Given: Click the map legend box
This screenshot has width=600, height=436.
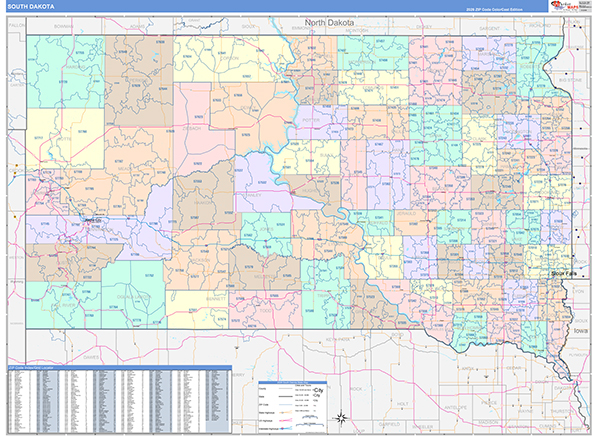Looking at the screenshot, I should point(292,406).
